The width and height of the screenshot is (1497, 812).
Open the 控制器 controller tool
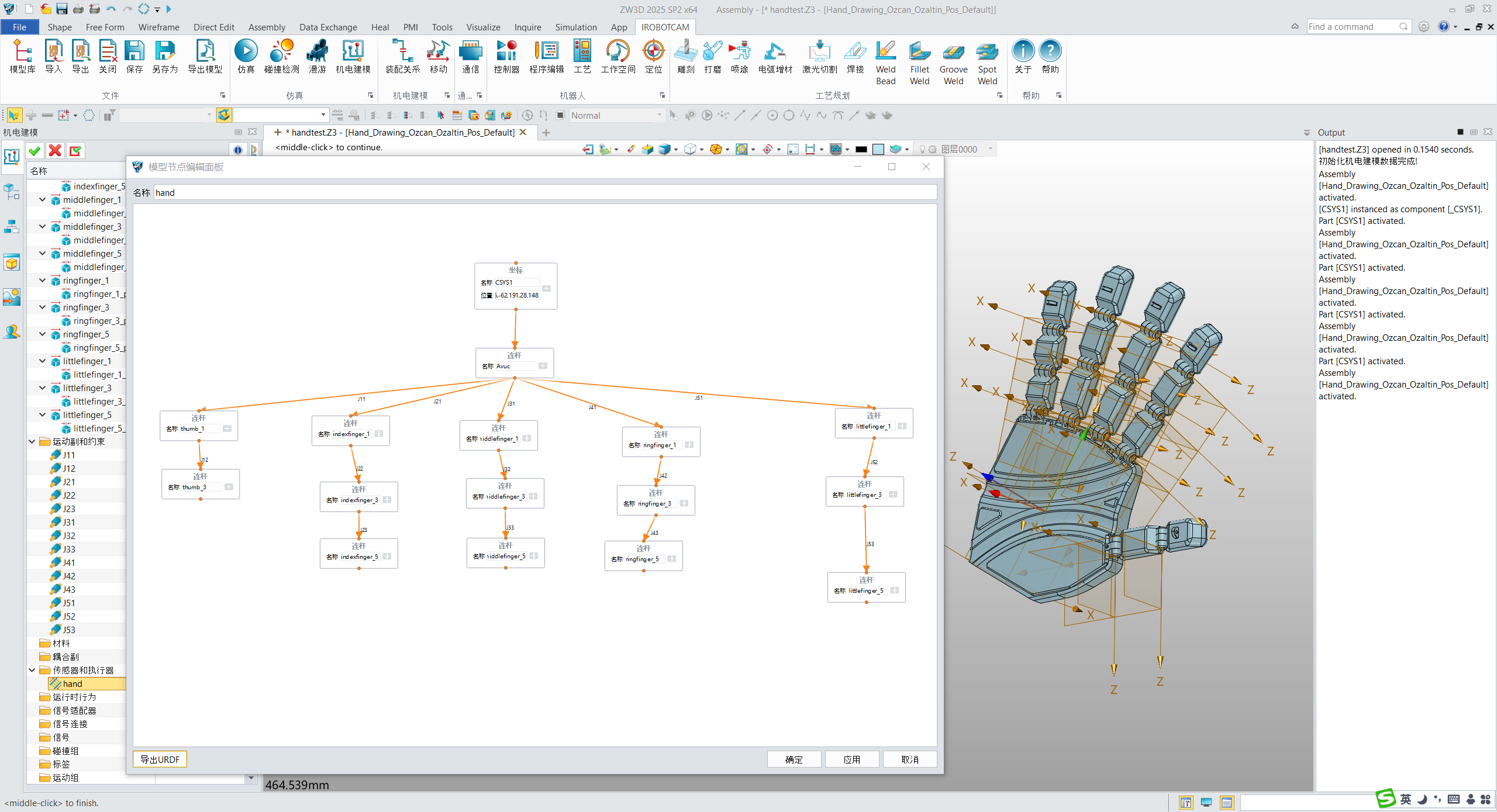coord(506,51)
